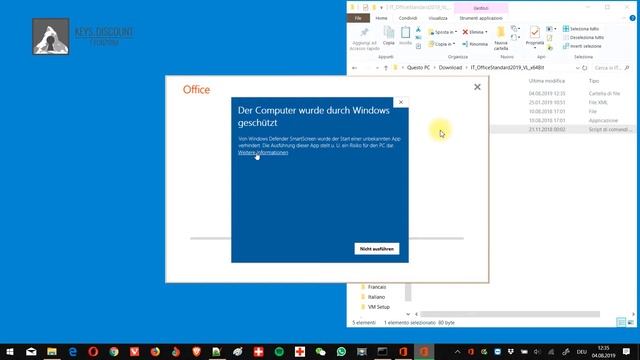Click the Aggiungi ad Accesso rapido pin icon
This screenshot has width=640, height=360.
coord(364,33)
